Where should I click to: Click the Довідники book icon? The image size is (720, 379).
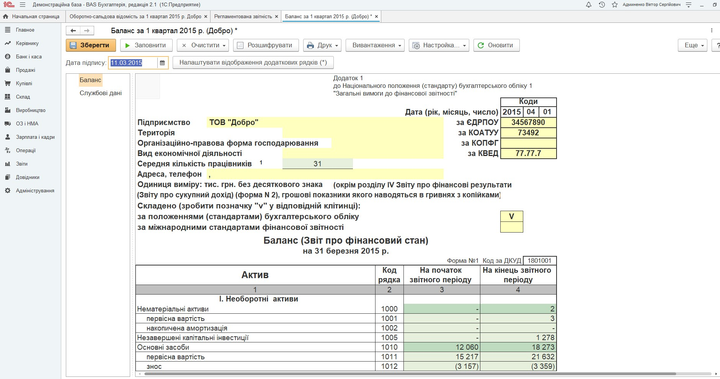(7, 177)
